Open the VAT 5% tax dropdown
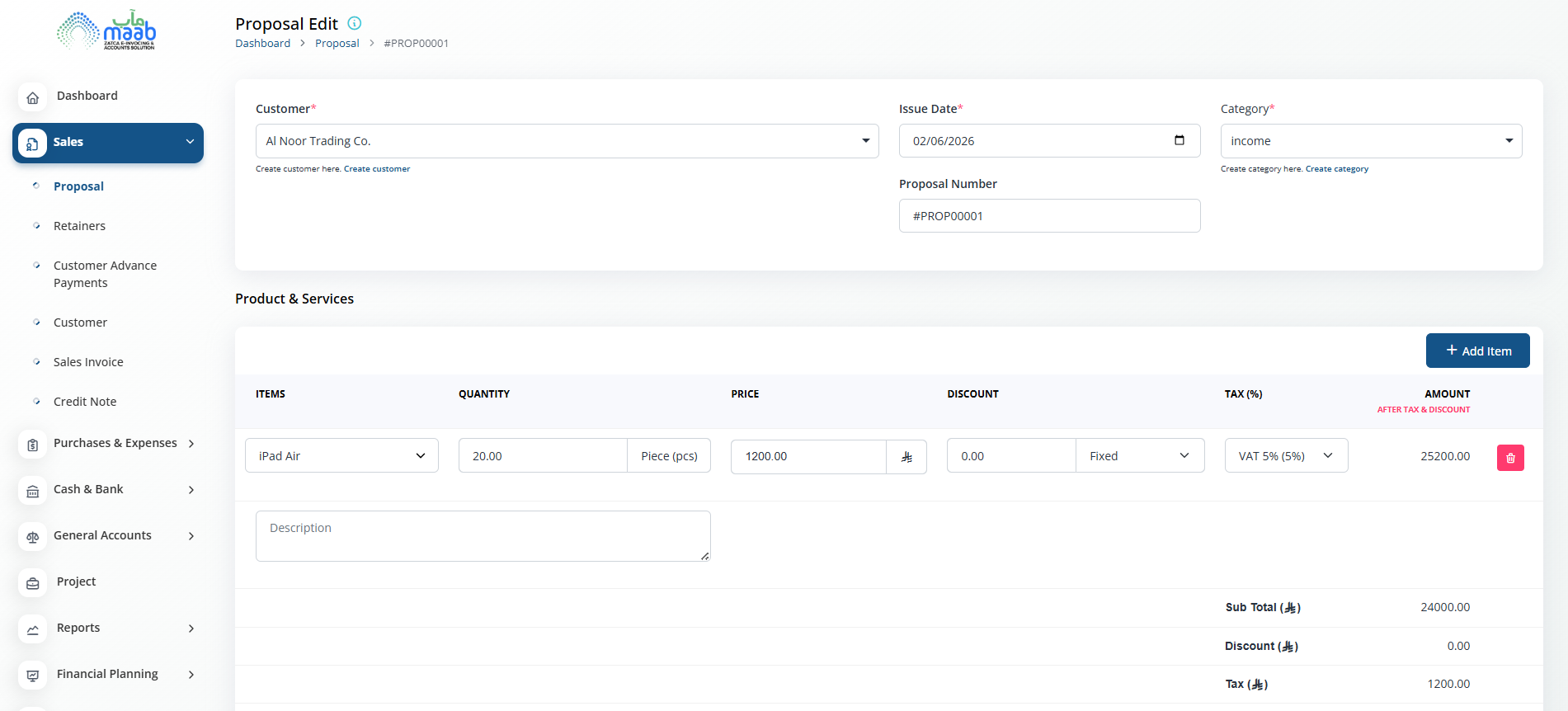 [x=1286, y=455]
